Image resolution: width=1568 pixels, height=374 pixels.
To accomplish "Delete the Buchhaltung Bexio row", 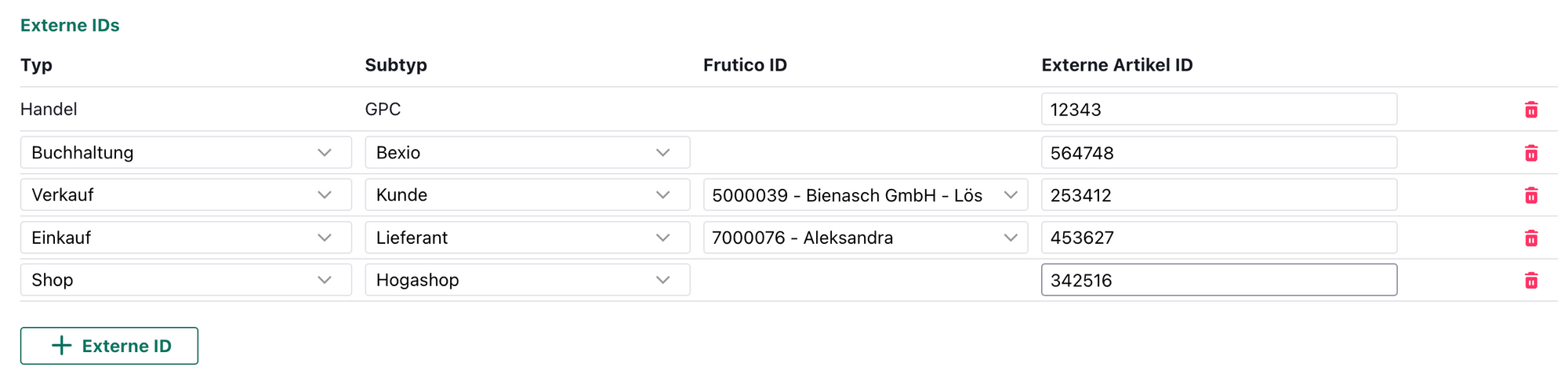I will (1530, 153).
